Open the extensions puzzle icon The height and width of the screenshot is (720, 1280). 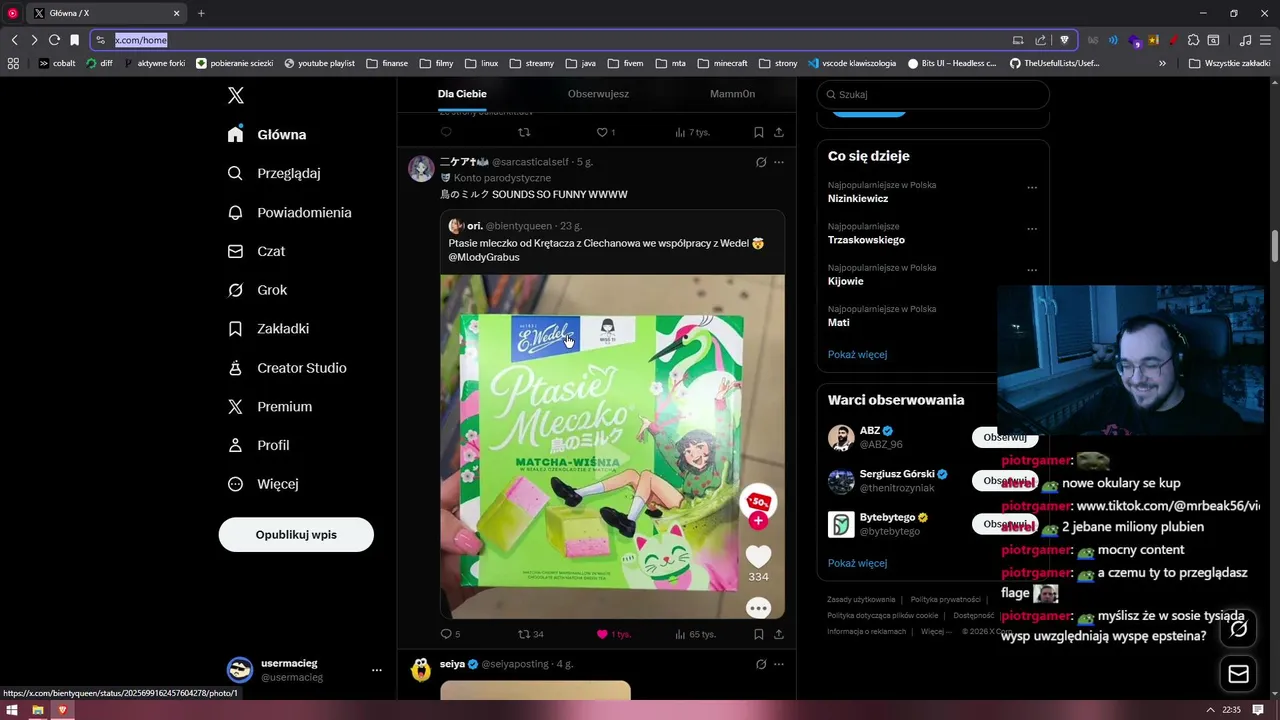(1193, 40)
